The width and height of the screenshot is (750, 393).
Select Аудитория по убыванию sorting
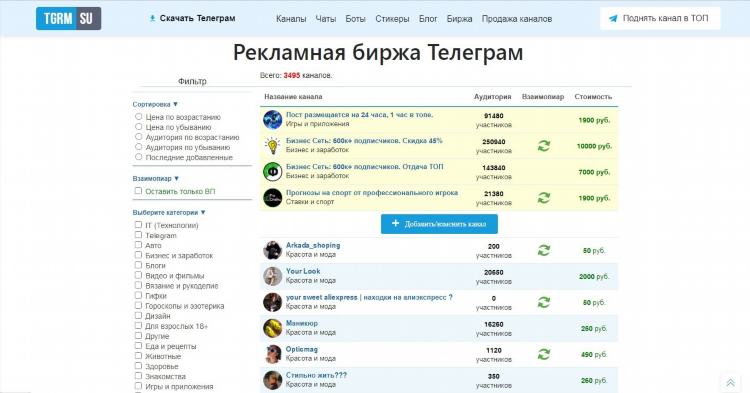coord(138,147)
